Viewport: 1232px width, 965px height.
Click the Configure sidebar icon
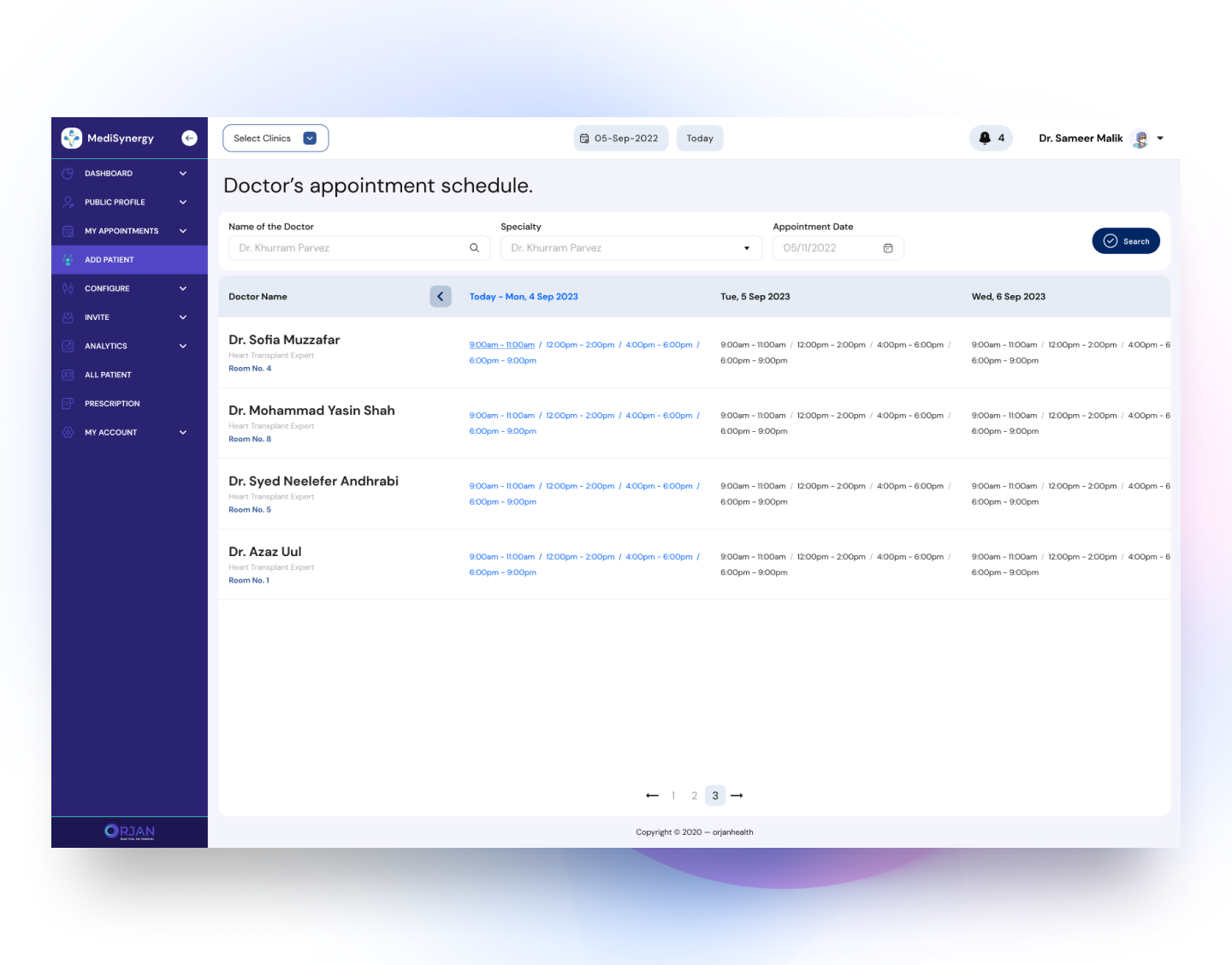click(x=68, y=288)
